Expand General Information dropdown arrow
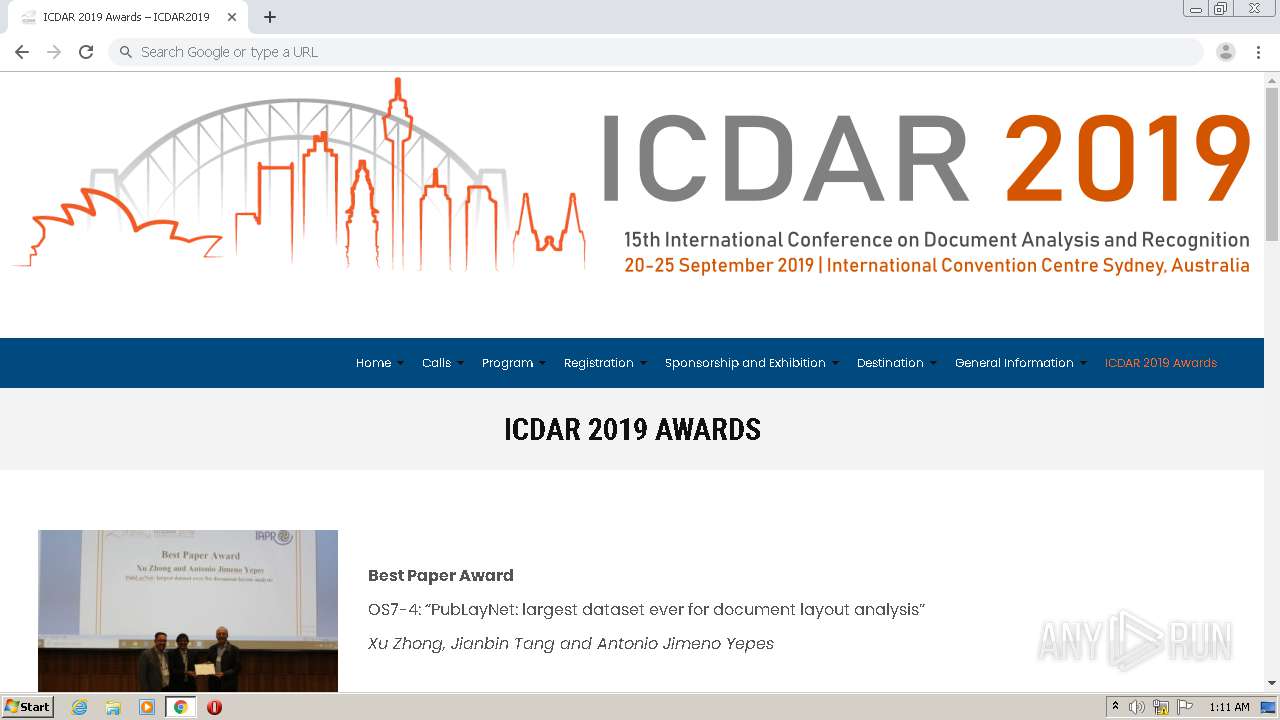The height and width of the screenshot is (720, 1280). point(1083,364)
